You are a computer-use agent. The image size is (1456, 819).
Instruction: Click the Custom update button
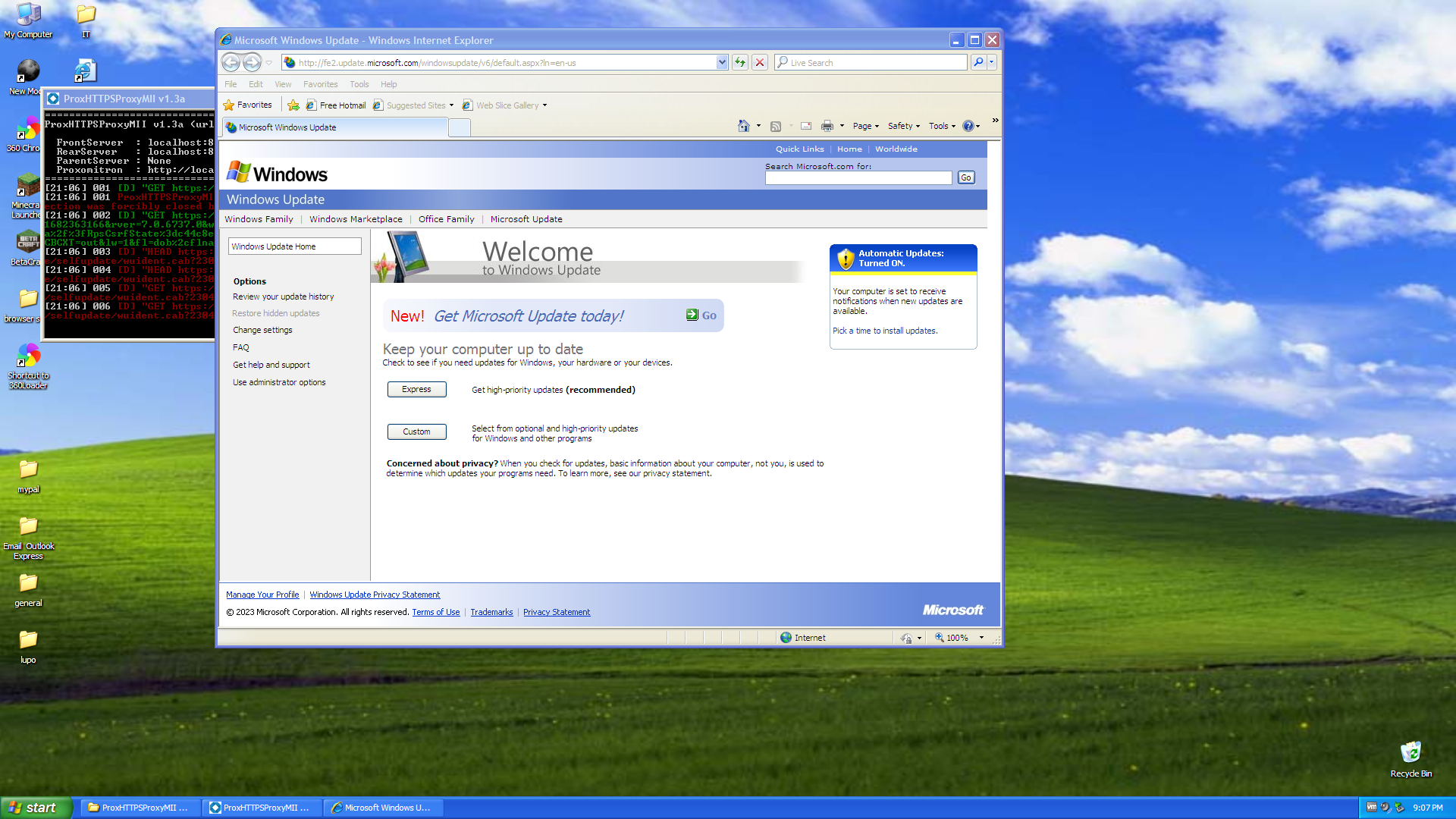click(x=416, y=431)
